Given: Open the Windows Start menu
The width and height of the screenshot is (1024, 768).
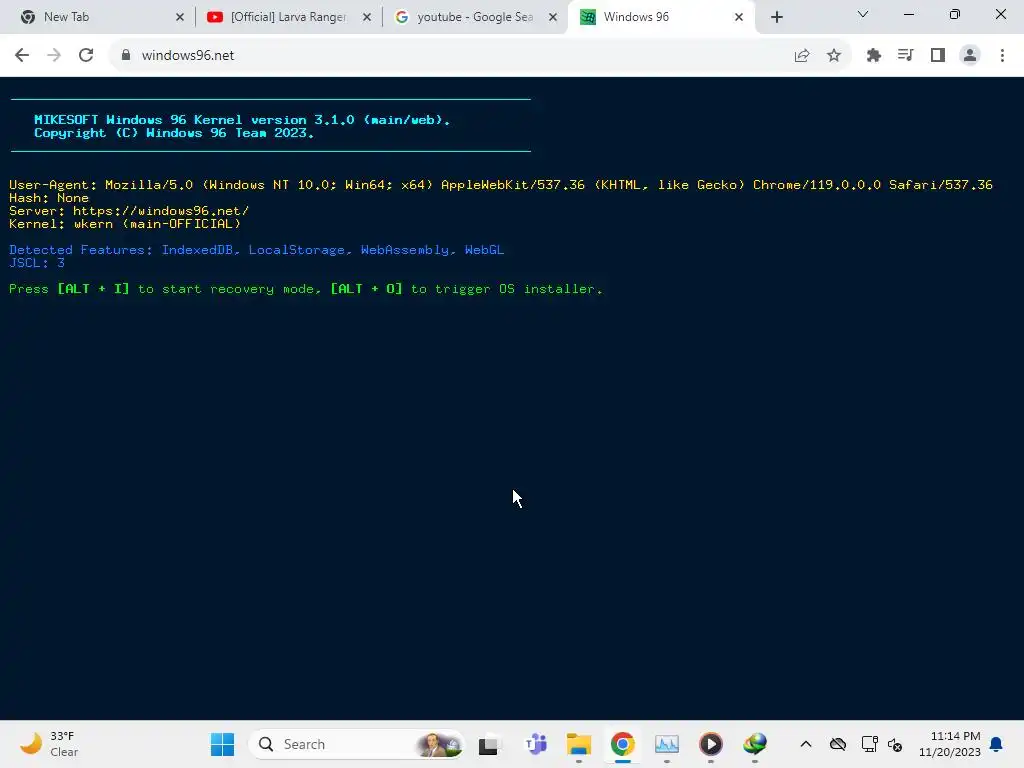Looking at the screenshot, I should coord(222,744).
